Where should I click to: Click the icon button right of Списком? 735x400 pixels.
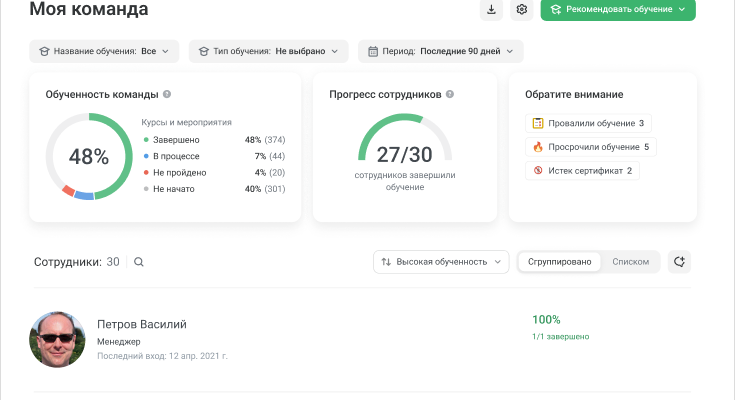point(679,262)
